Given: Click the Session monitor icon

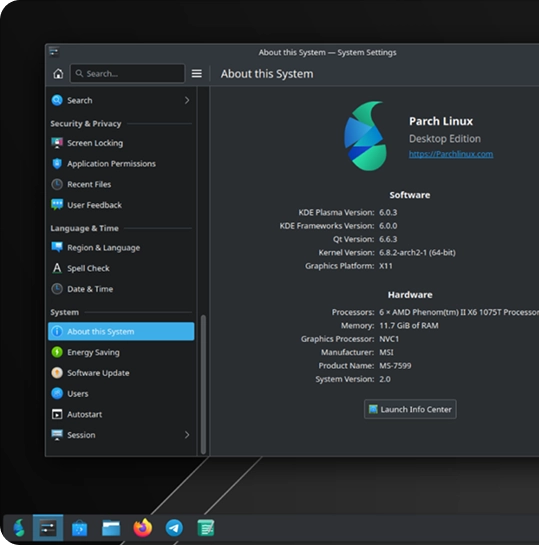Looking at the screenshot, I should 57,435.
